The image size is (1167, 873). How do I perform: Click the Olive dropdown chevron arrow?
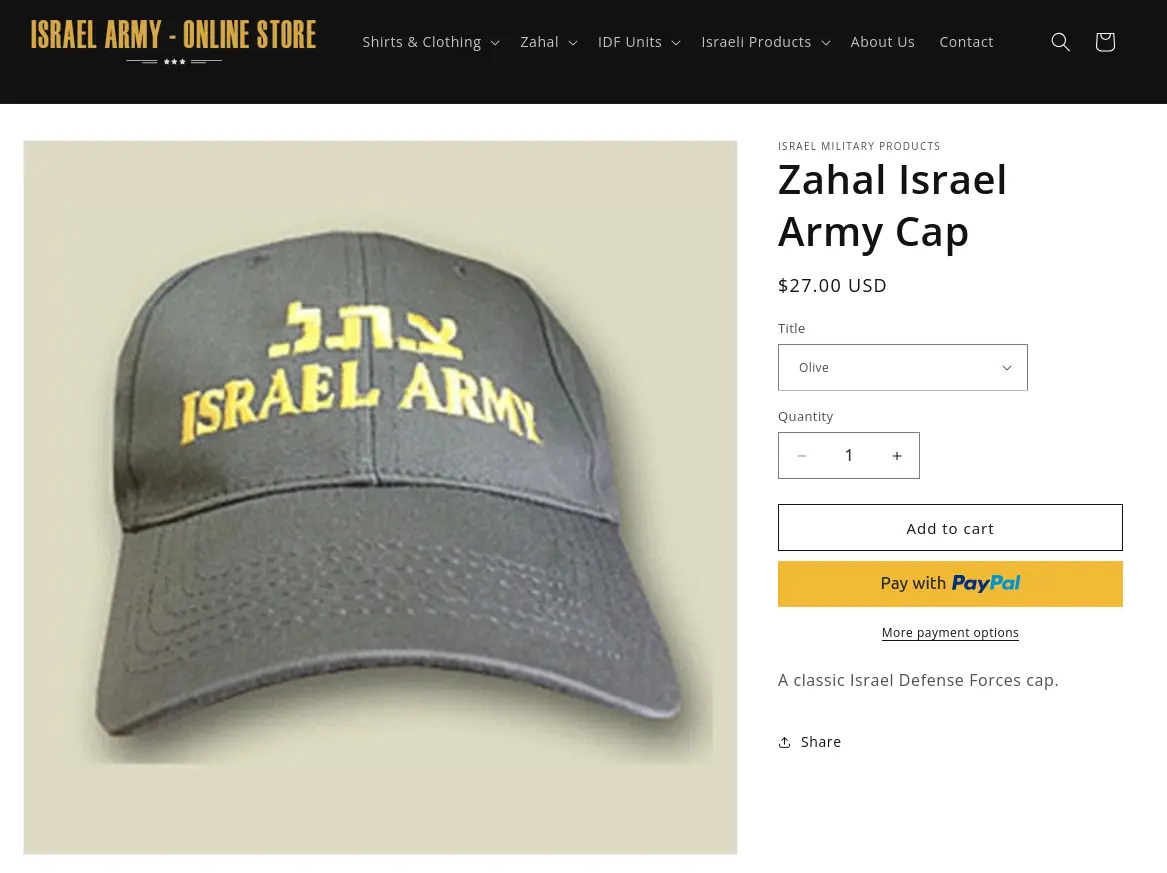[1006, 368]
